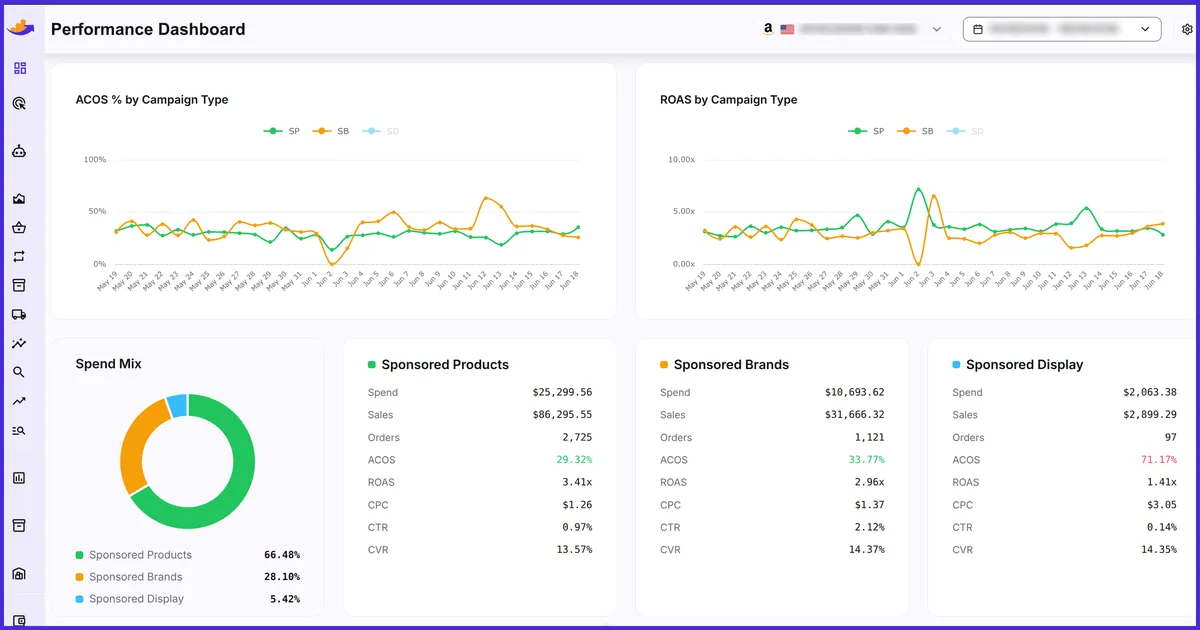Open the settings gear icon

1187,29
